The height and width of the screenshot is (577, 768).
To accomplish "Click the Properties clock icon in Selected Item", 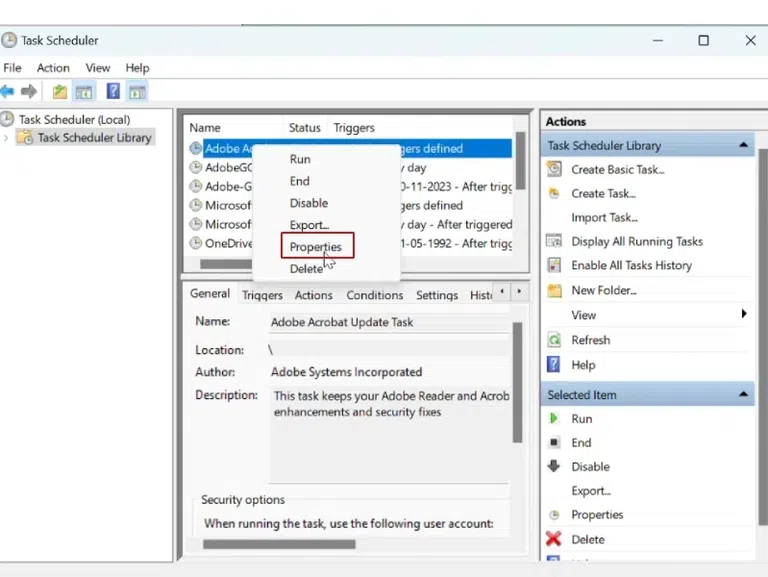I will 554,515.
